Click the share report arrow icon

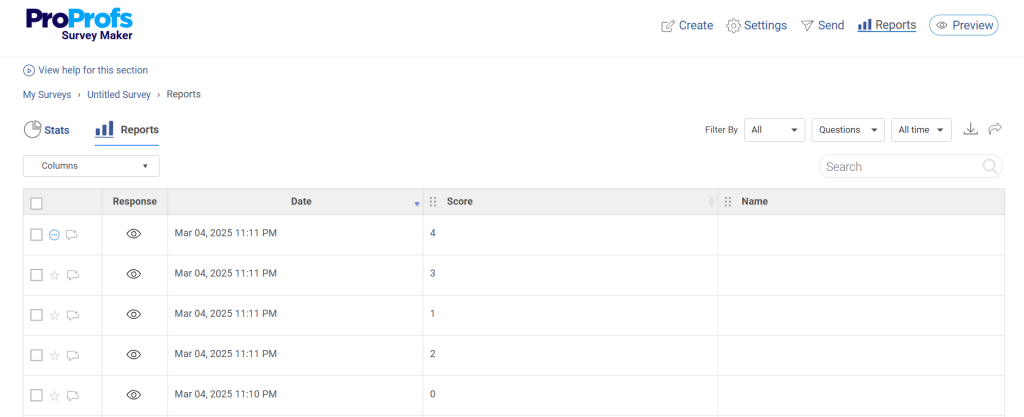coord(995,129)
